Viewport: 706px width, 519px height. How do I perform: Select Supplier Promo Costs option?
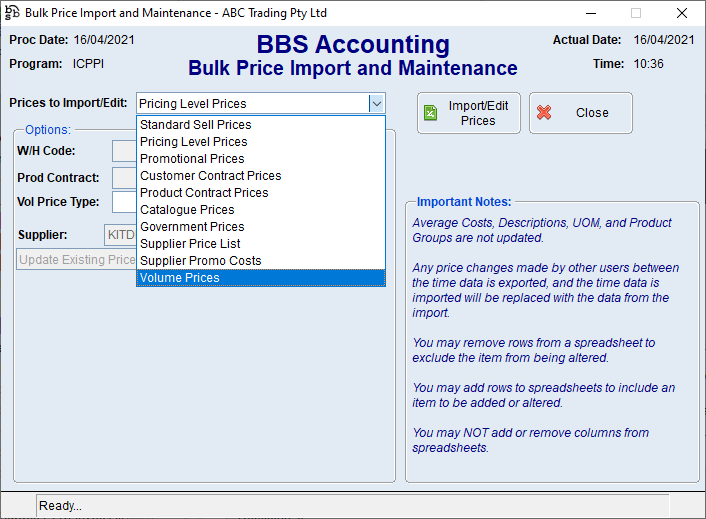[200, 261]
